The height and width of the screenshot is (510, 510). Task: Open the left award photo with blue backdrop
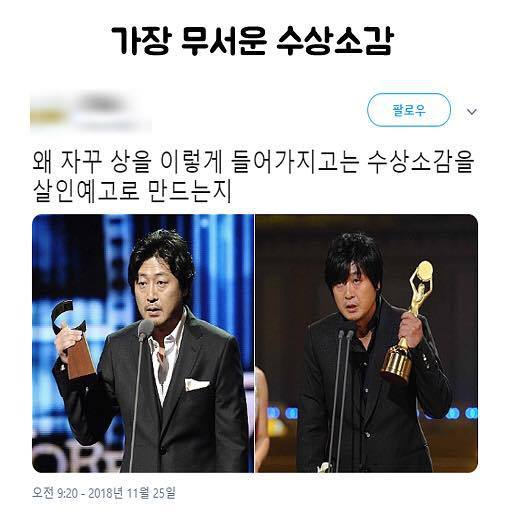click(x=143, y=343)
